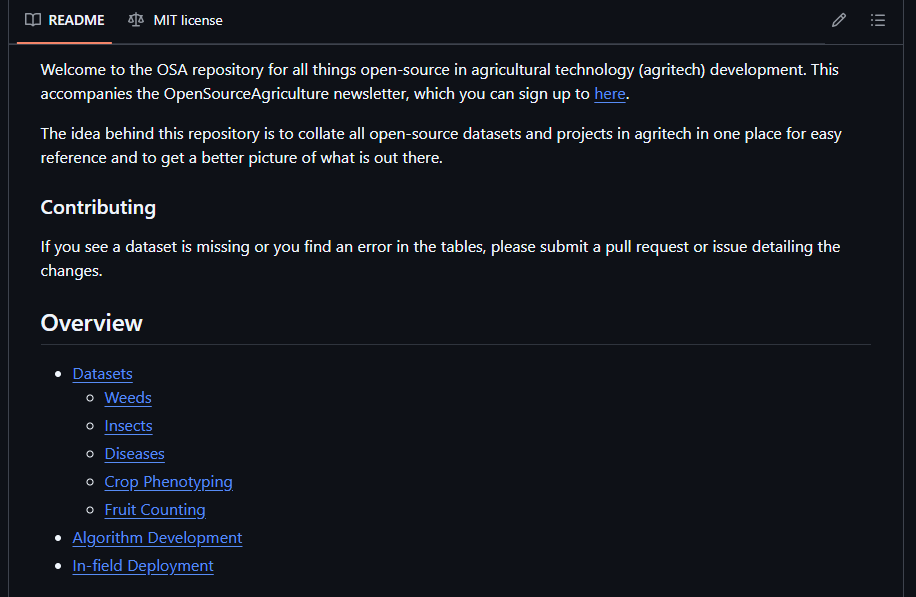916x597 pixels.
Task: Click the pencil icon to edit the README
Action: 839,20
